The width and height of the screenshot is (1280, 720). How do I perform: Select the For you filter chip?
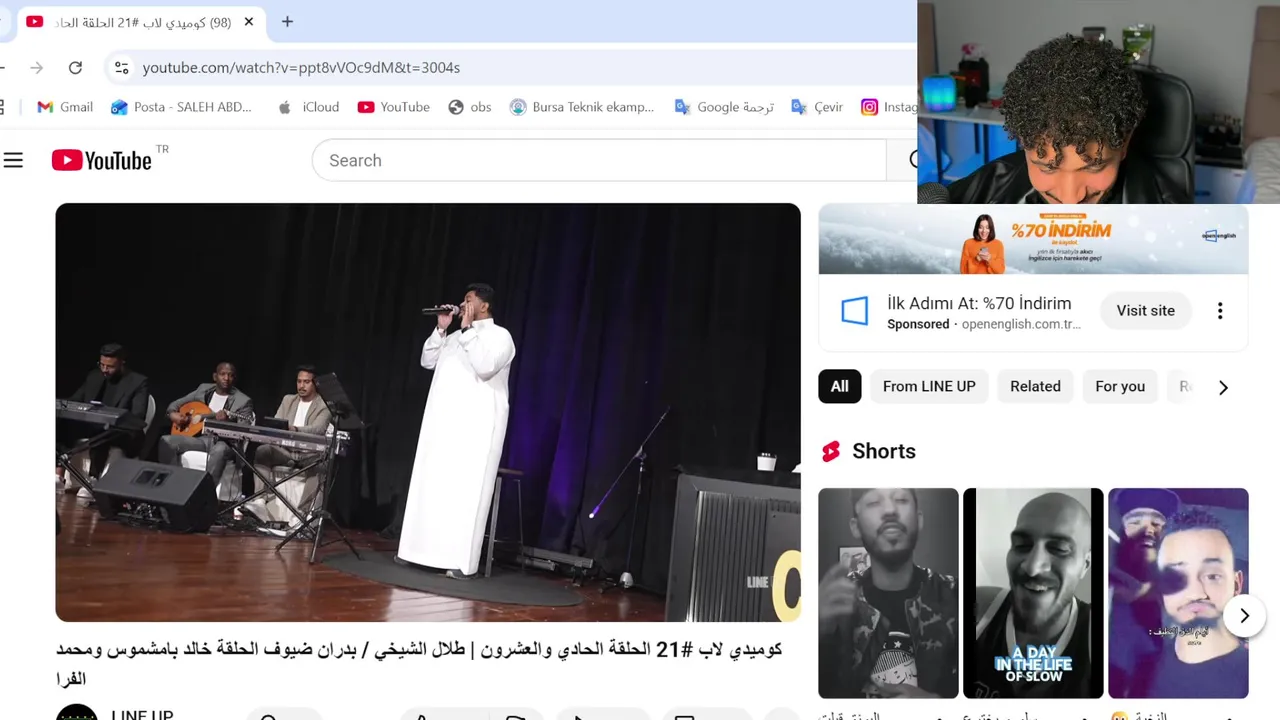(x=1120, y=386)
